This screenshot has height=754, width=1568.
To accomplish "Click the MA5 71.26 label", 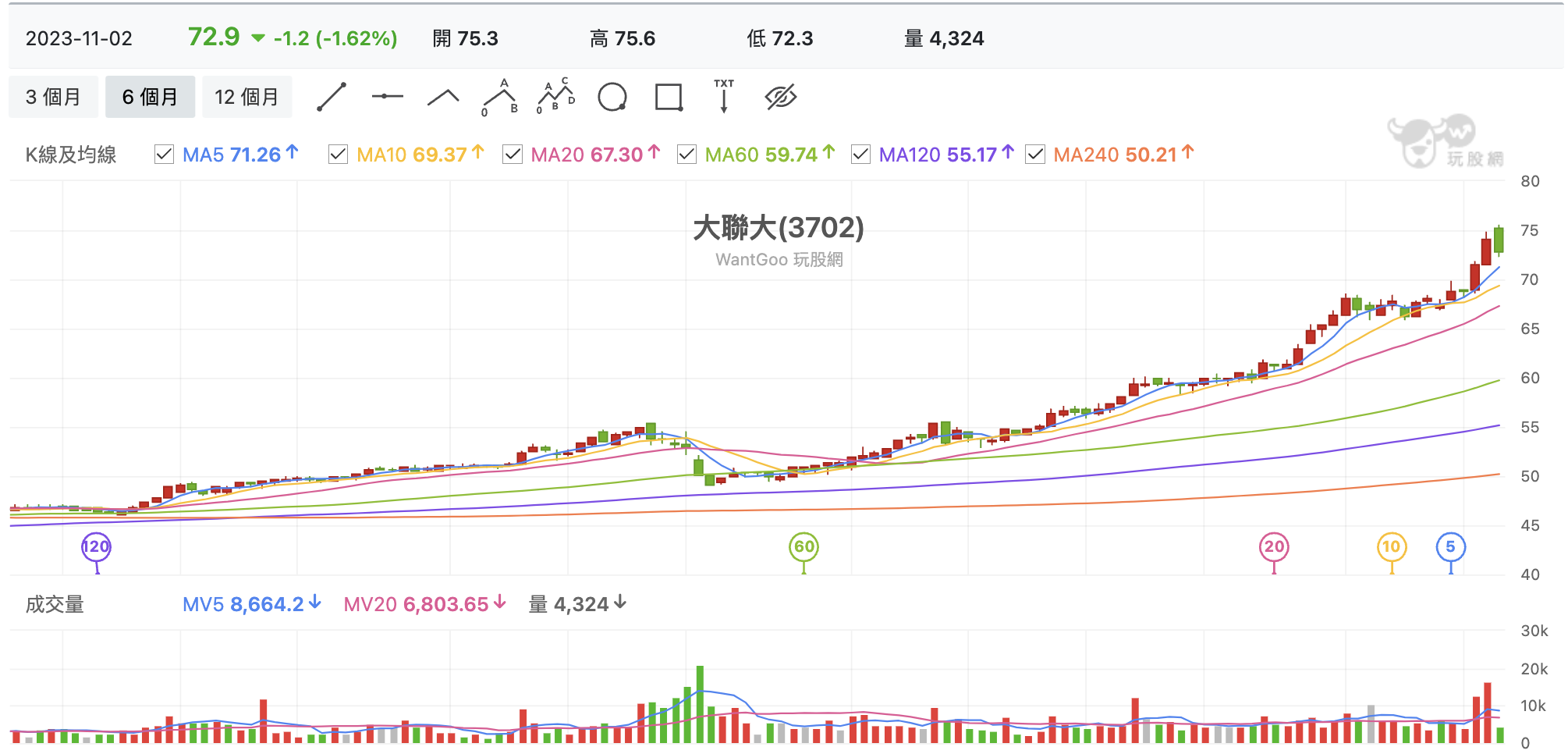I will coord(240,155).
